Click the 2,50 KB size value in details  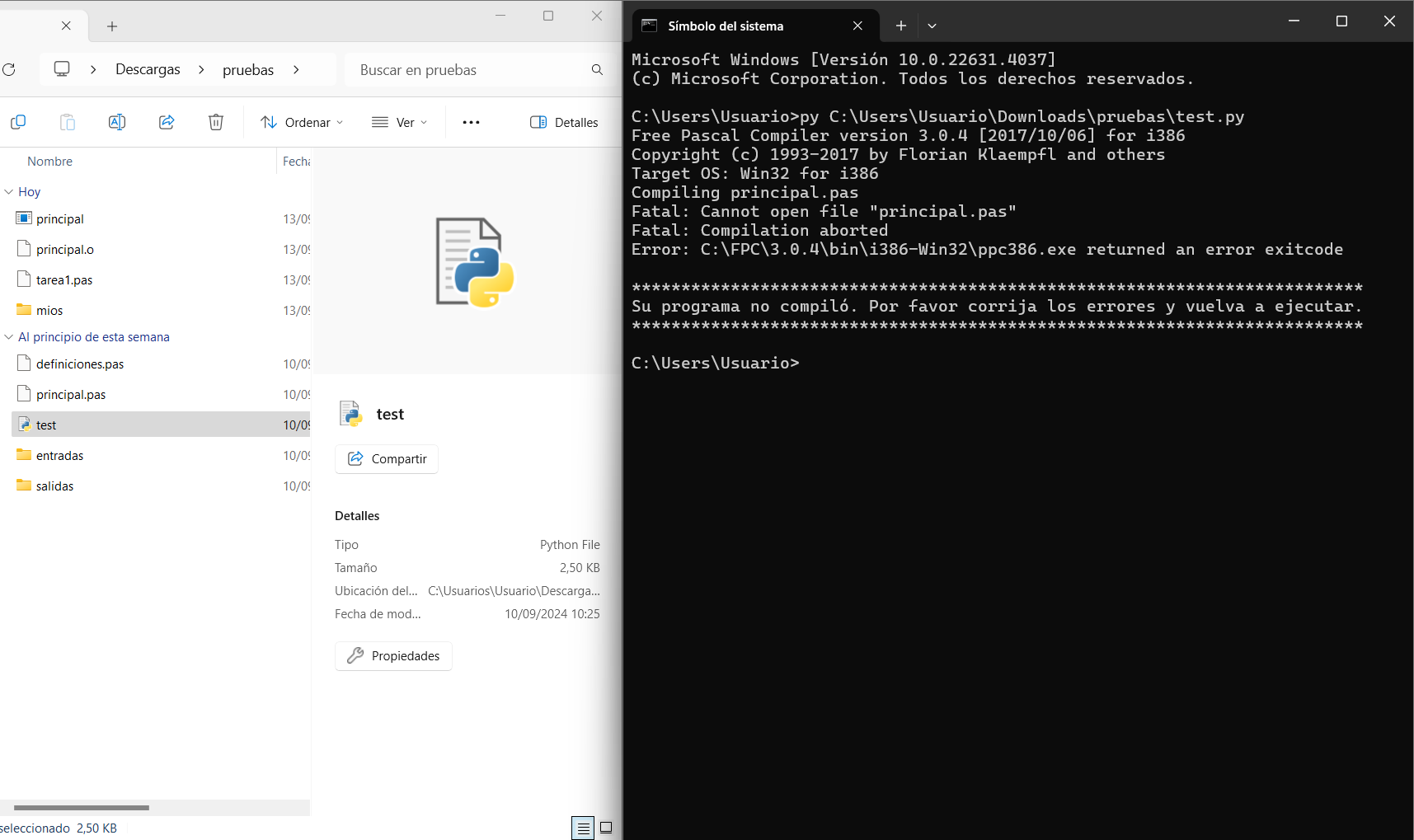[x=580, y=568]
